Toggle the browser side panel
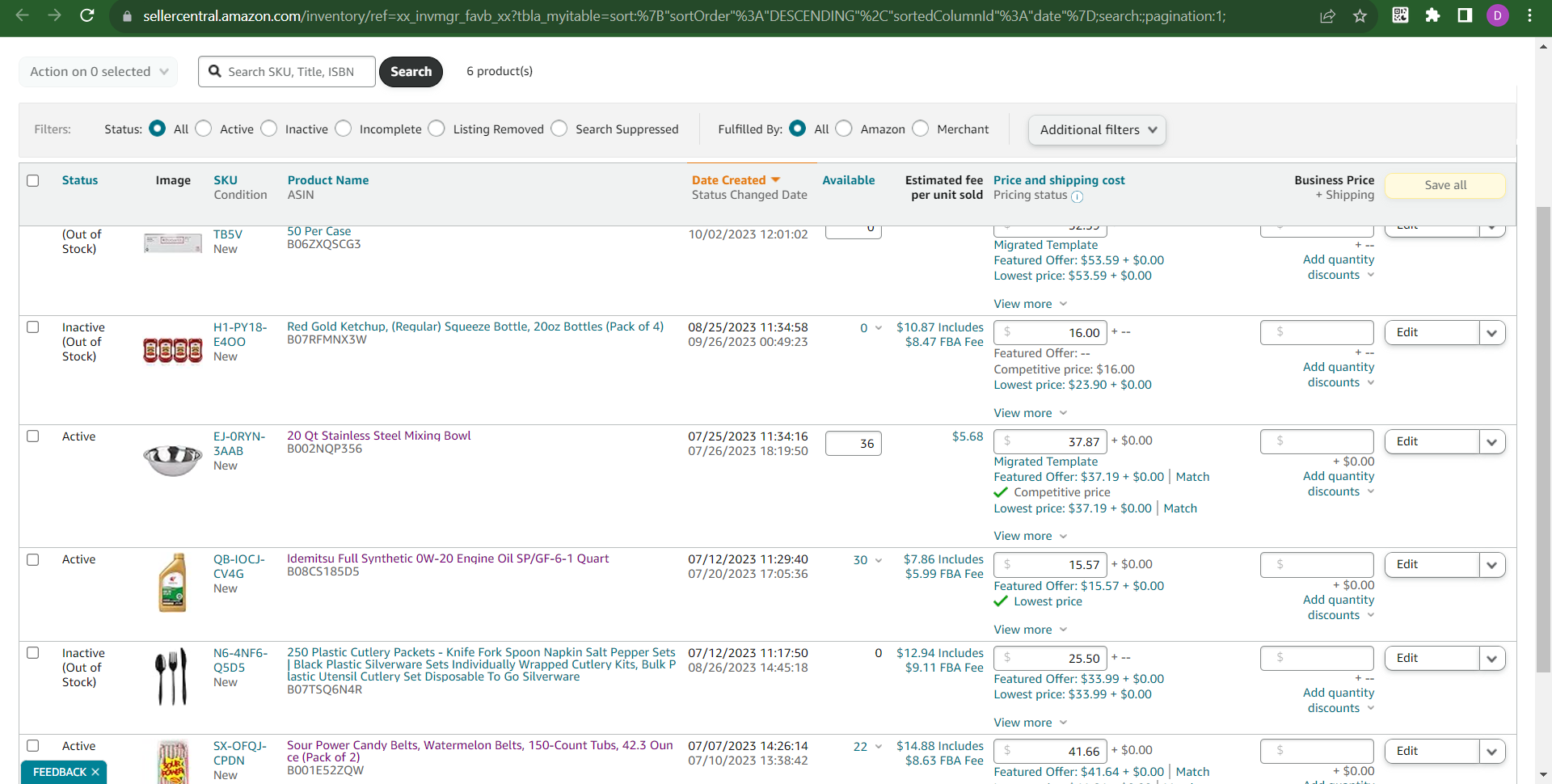1552x784 pixels. [x=1465, y=15]
